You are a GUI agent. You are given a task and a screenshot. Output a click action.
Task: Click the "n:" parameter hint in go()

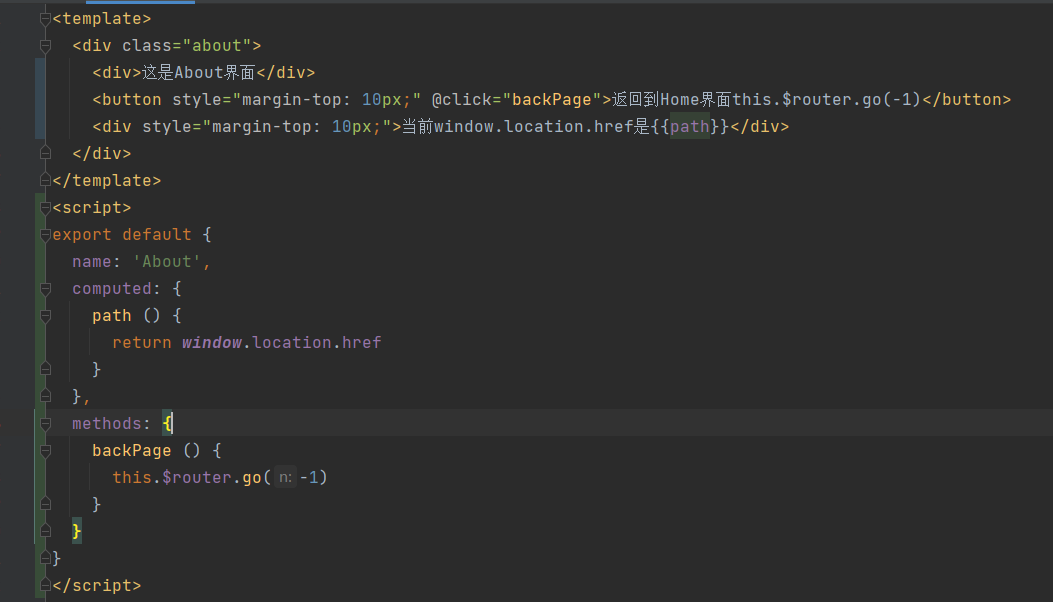(285, 478)
